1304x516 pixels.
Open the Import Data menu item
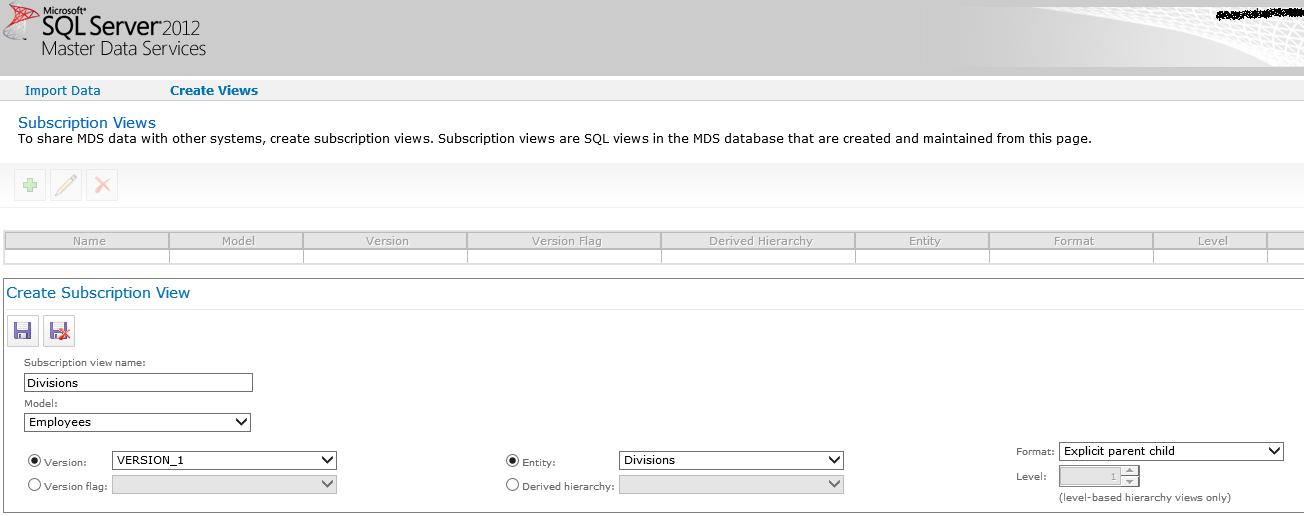[x=62, y=90]
